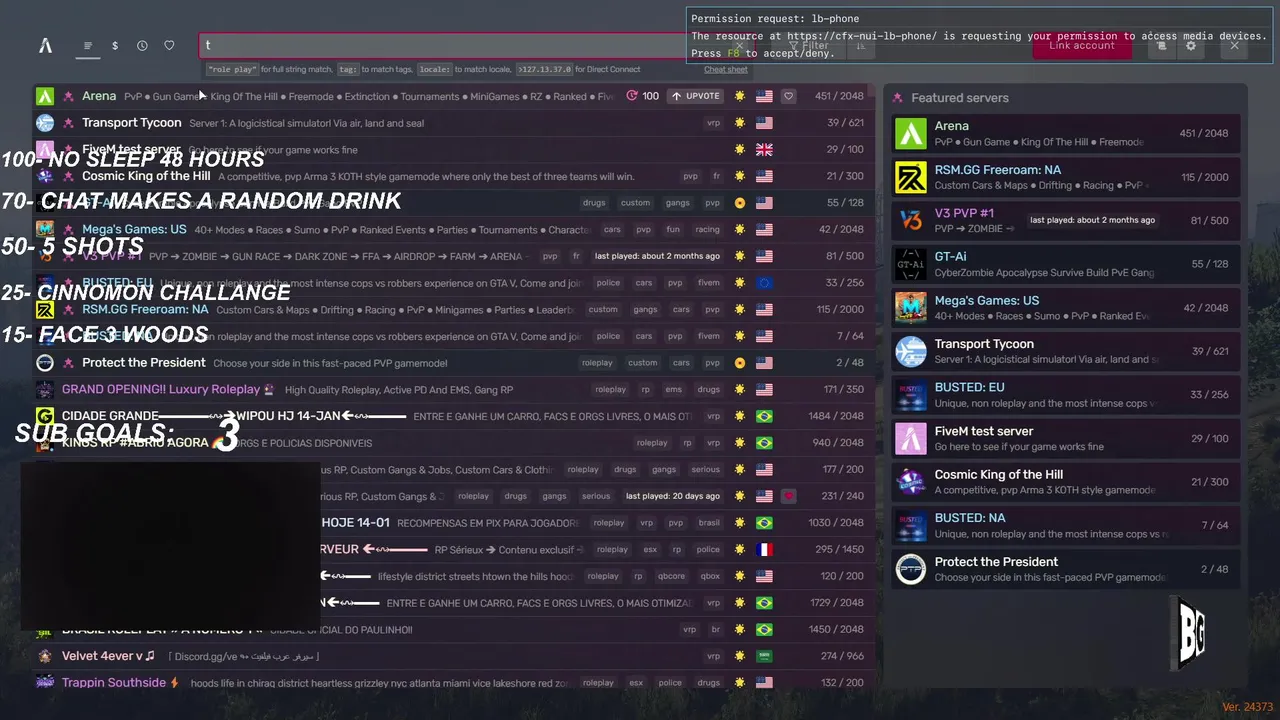The width and height of the screenshot is (1280, 720).
Task: Click the FiveM logo home icon
Action: click(45, 45)
